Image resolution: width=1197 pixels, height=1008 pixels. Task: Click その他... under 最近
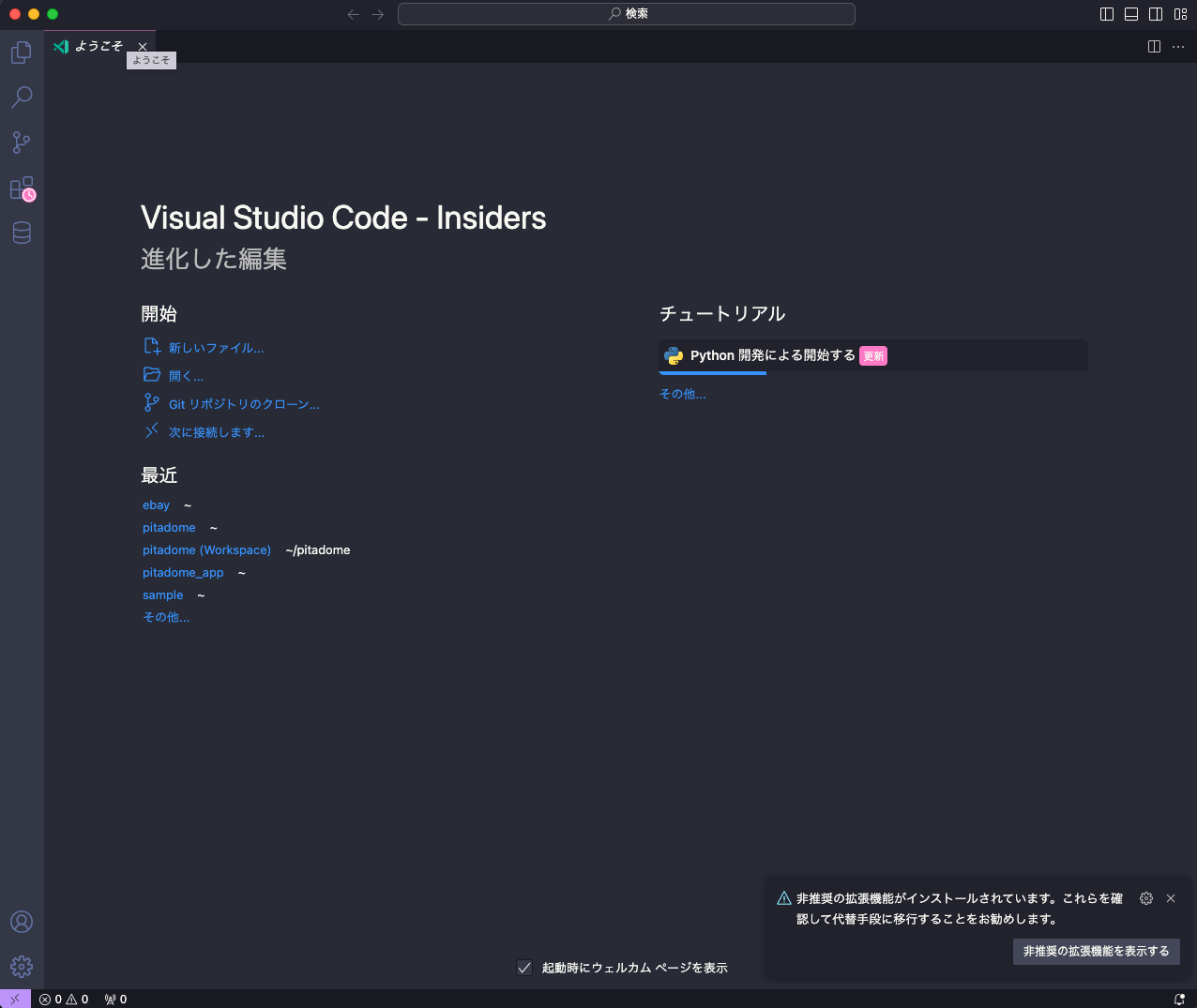(166, 617)
